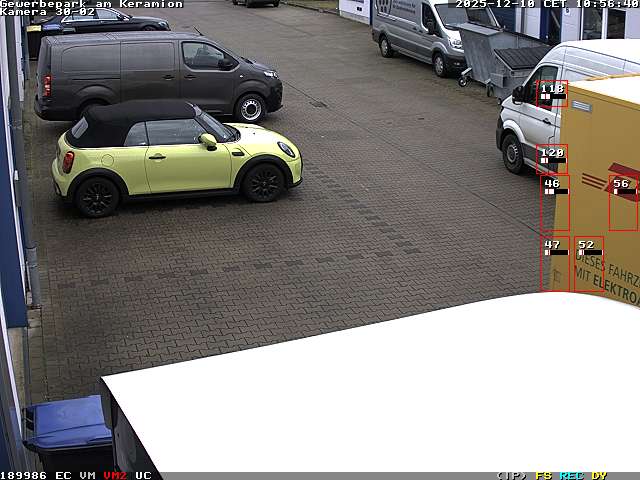640x480 pixels.
Task: Select detection box labeled 120
Action: pyautogui.click(x=551, y=159)
